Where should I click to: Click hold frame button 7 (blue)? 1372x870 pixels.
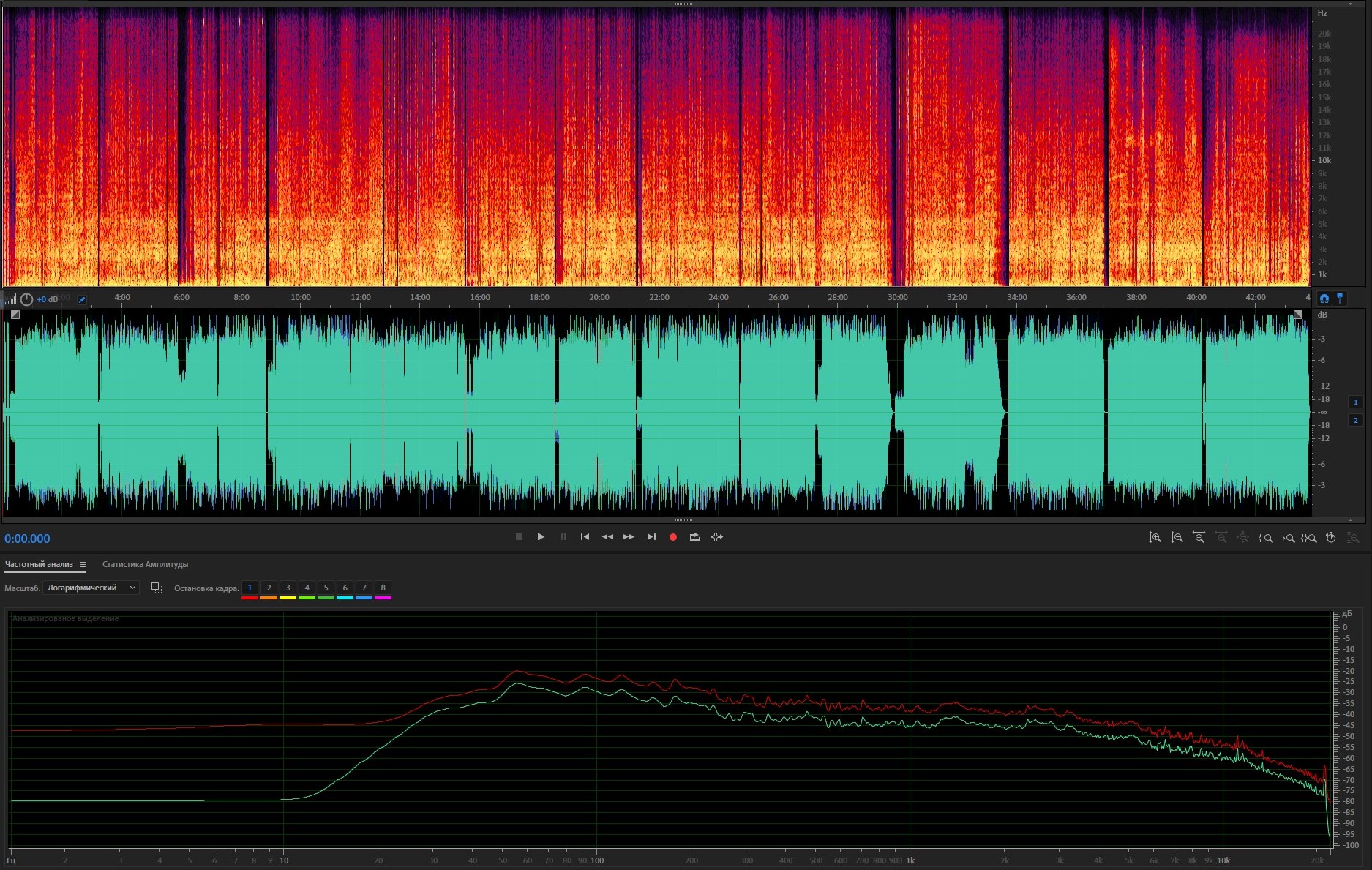point(364,588)
